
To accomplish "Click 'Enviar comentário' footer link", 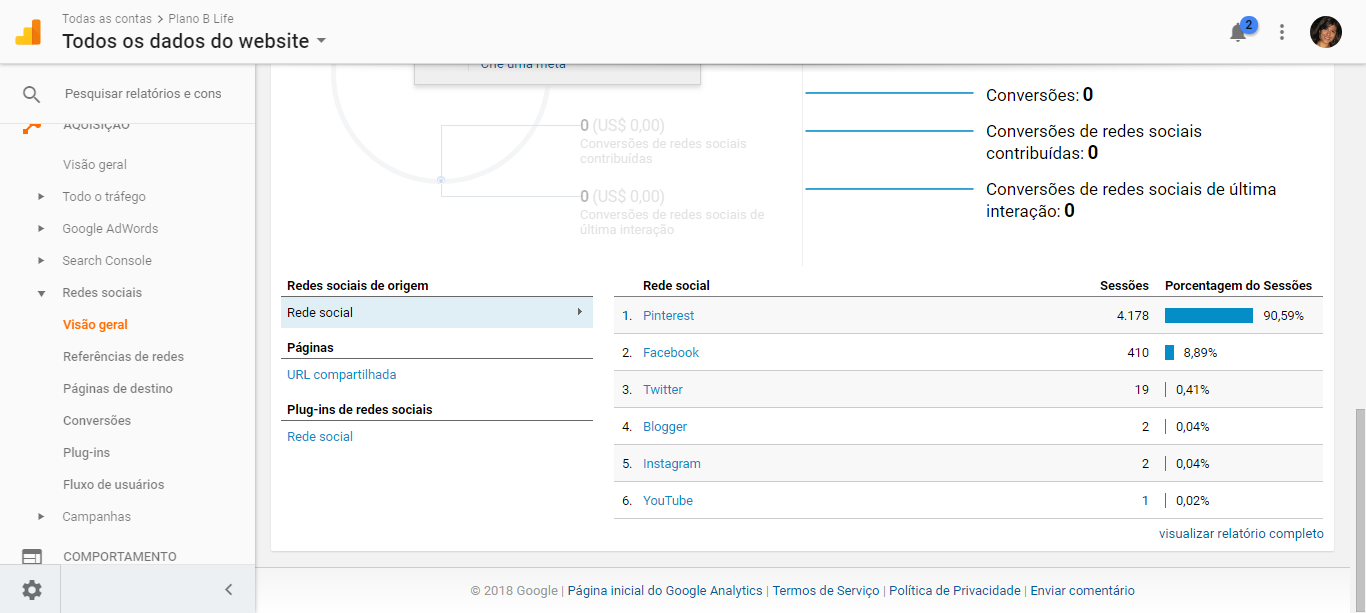I will (1083, 591).
